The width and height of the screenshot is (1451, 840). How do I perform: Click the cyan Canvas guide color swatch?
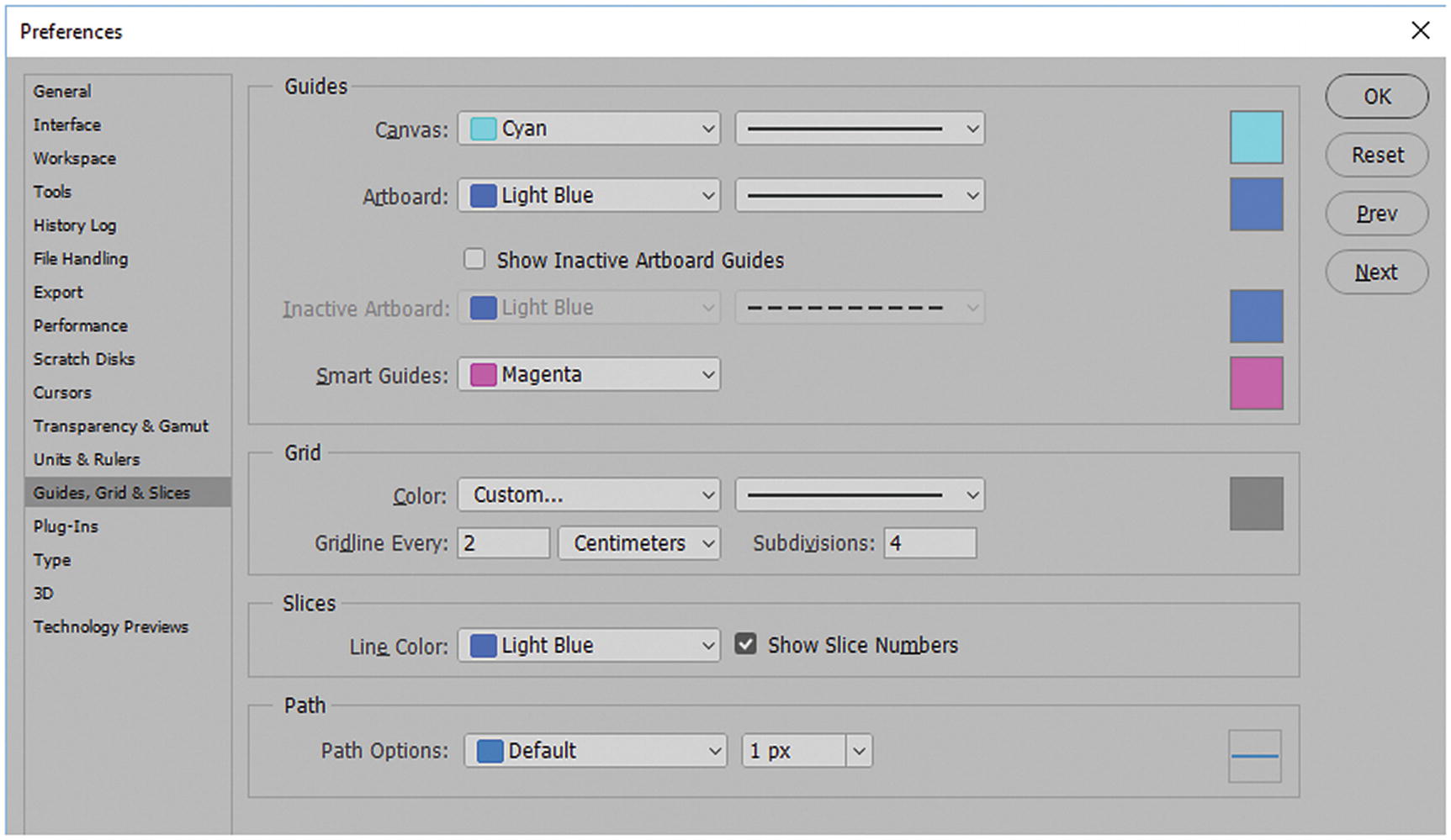1256,137
